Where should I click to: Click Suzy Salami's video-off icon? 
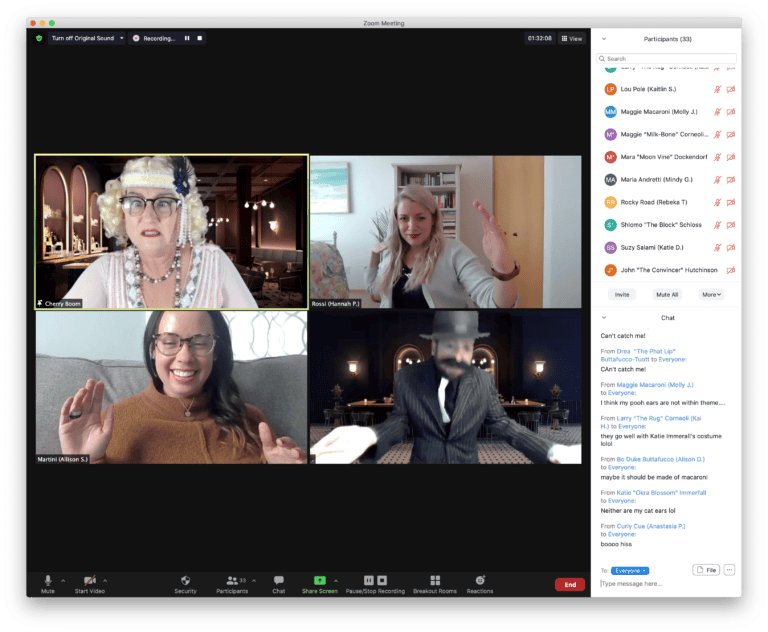pyautogui.click(x=731, y=247)
